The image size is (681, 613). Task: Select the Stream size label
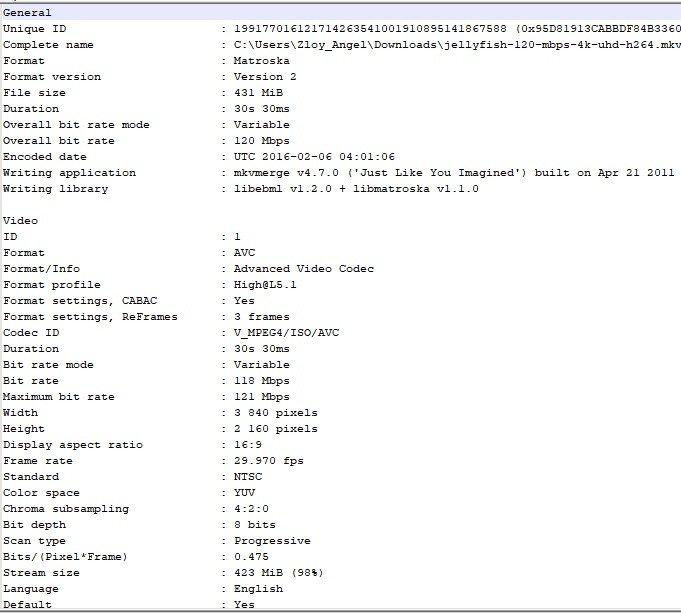coord(41,573)
